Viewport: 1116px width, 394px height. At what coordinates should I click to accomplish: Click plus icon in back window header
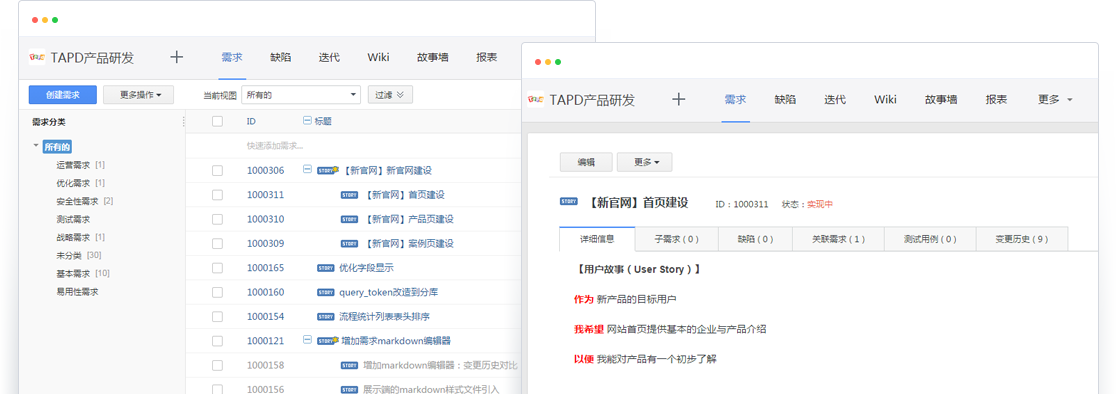coord(177,58)
